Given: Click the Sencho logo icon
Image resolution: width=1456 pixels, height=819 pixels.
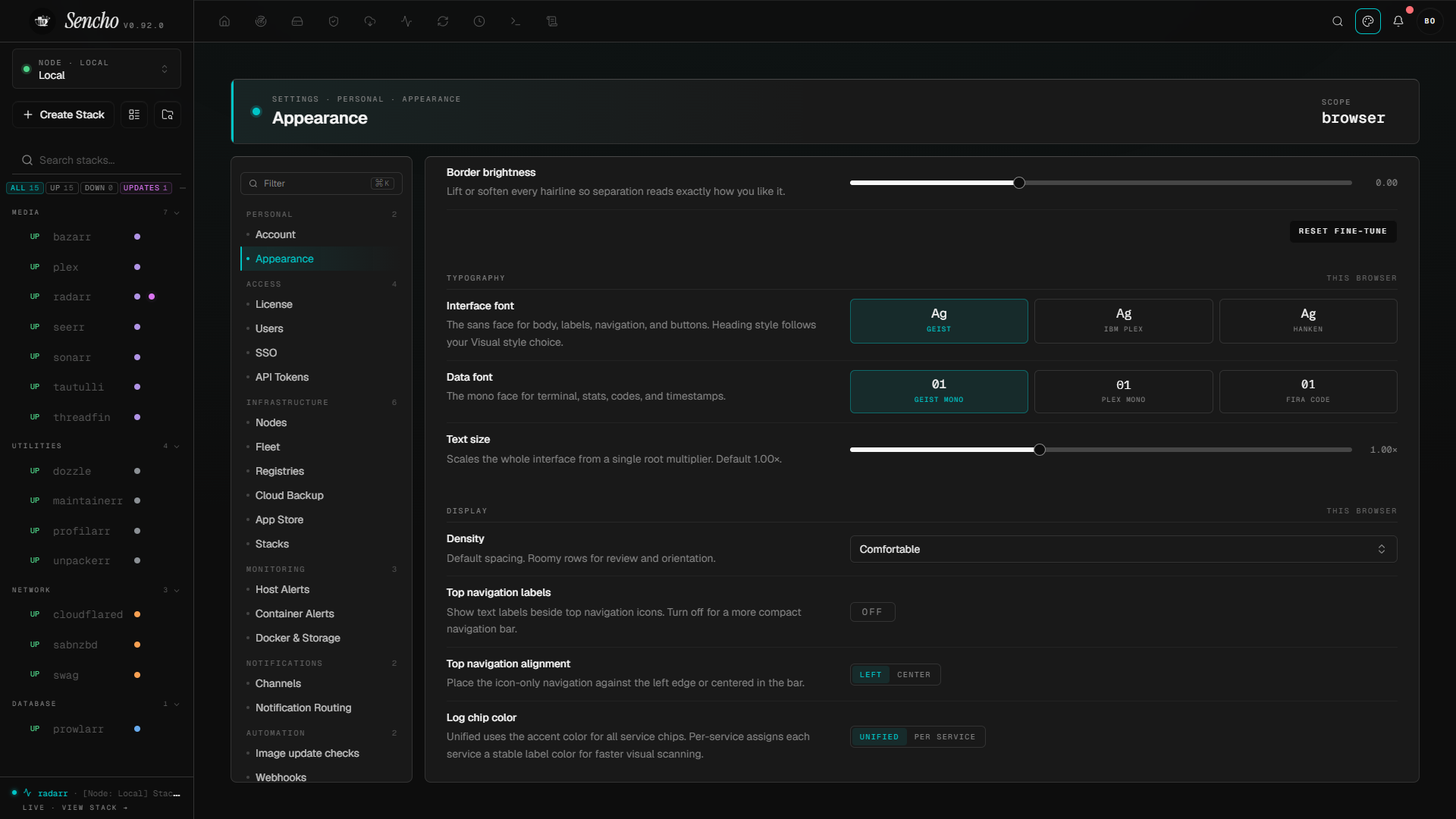Looking at the screenshot, I should (x=42, y=21).
